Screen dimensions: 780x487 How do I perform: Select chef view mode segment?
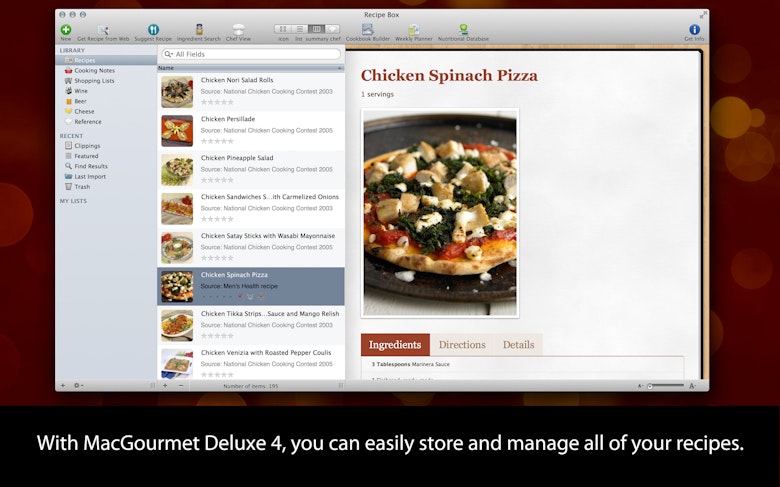pos(332,29)
